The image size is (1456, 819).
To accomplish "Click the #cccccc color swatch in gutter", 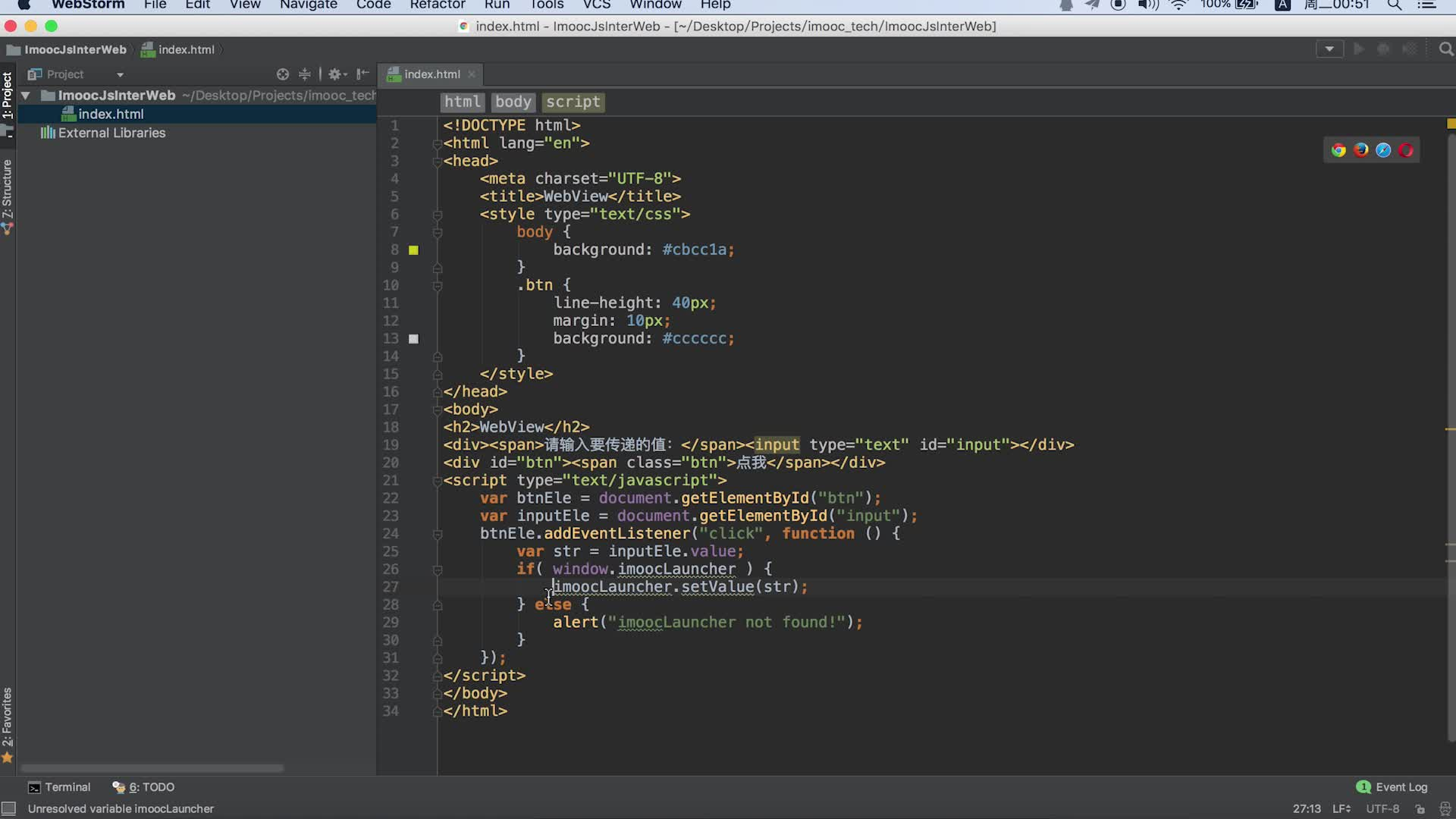I will point(413,339).
